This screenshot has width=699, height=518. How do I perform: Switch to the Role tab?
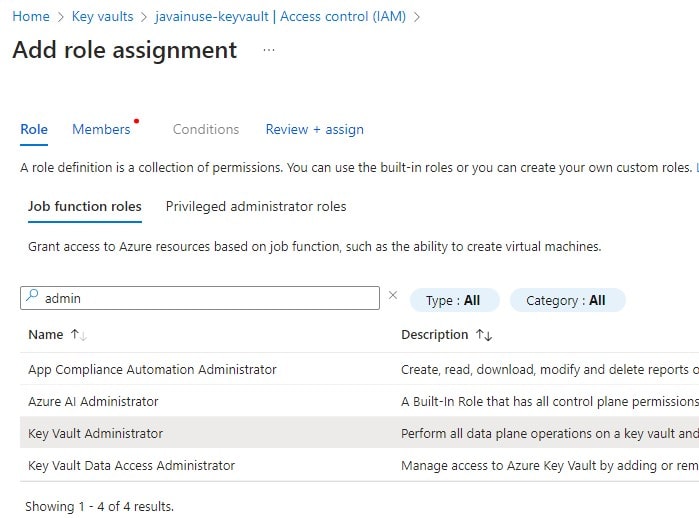click(34, 129)
